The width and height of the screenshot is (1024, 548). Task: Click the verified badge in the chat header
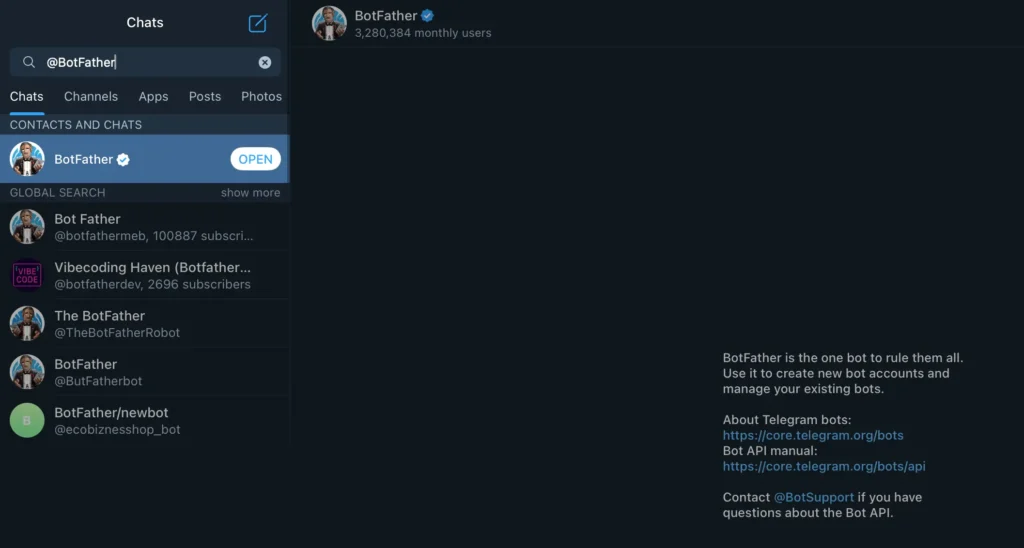tap(427, 16)
